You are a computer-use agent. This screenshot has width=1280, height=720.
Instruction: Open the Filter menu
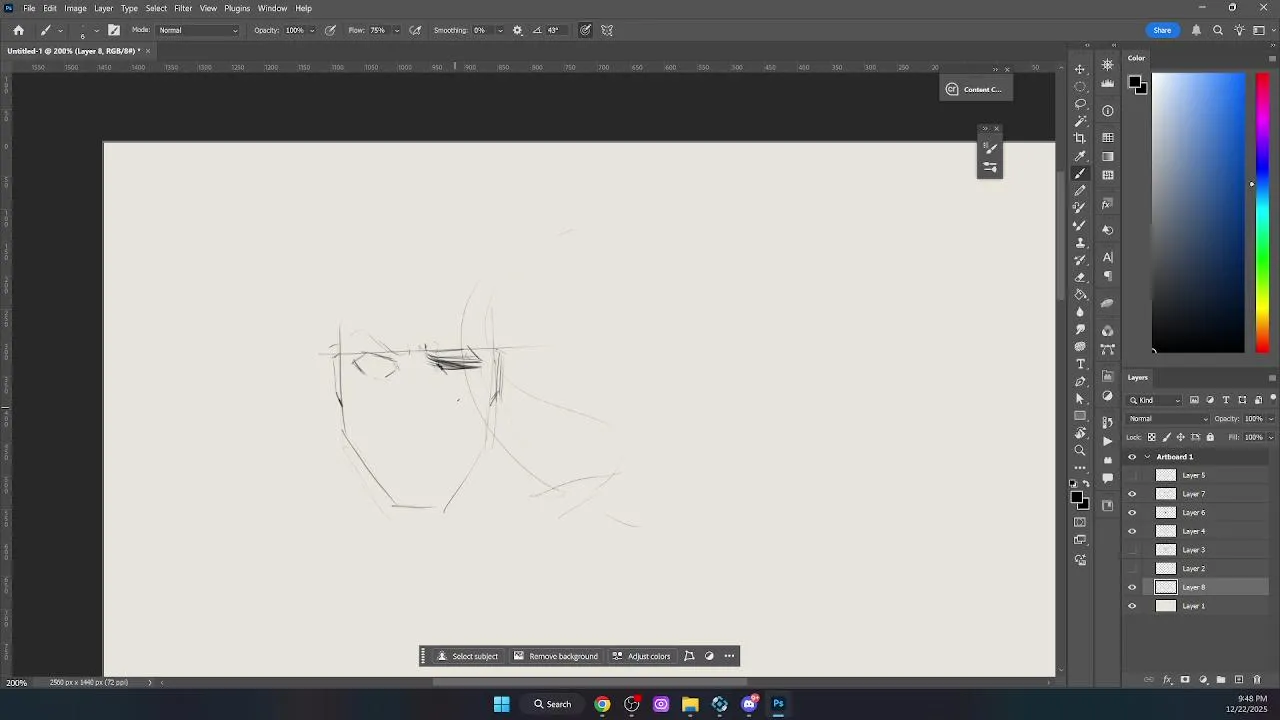[x=183, y=8]
